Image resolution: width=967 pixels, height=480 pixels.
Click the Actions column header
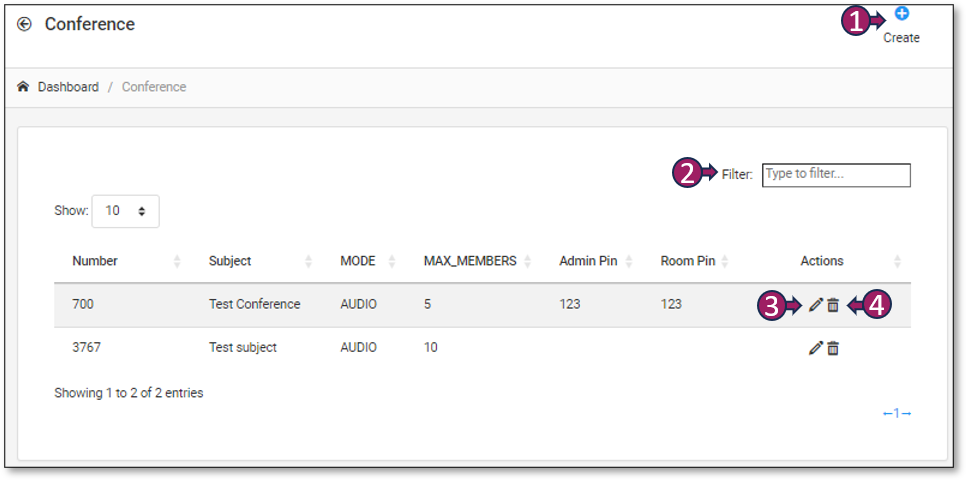tap(822, 261)
